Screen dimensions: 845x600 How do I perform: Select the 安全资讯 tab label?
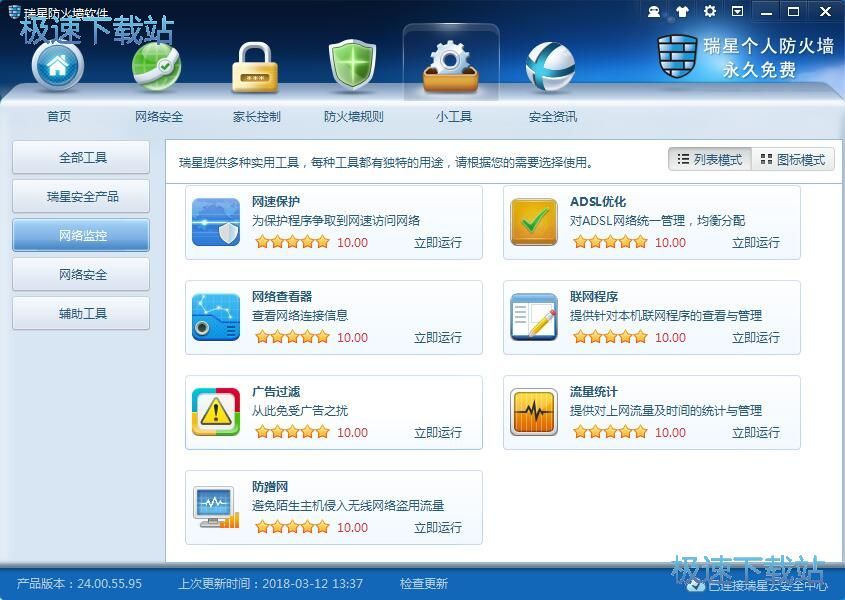coord(552,116)
